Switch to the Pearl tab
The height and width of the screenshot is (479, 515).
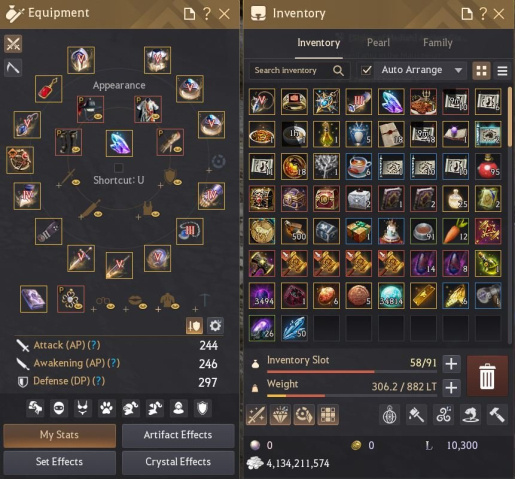pos(378,43)
